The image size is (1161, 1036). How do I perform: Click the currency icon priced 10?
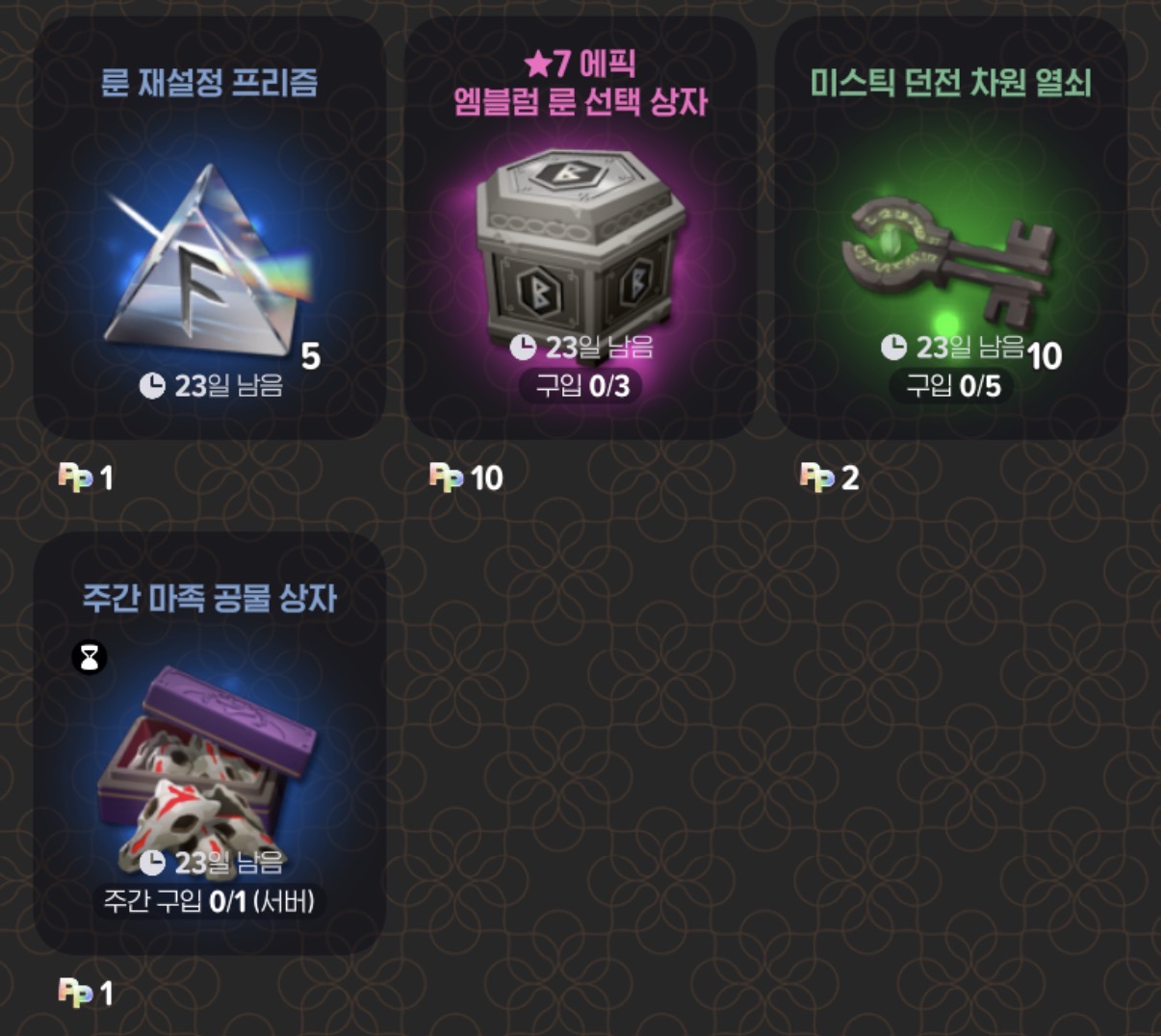pos(447,477)
